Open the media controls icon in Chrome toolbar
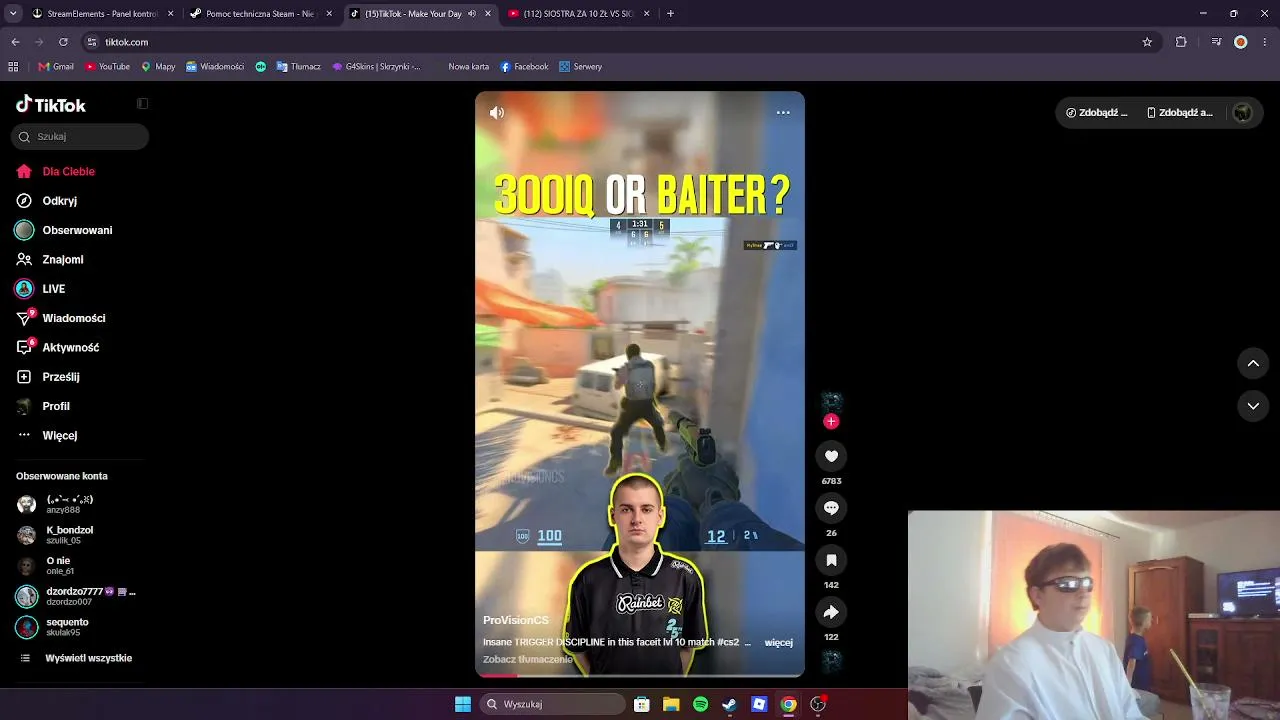 (1216, 42)
